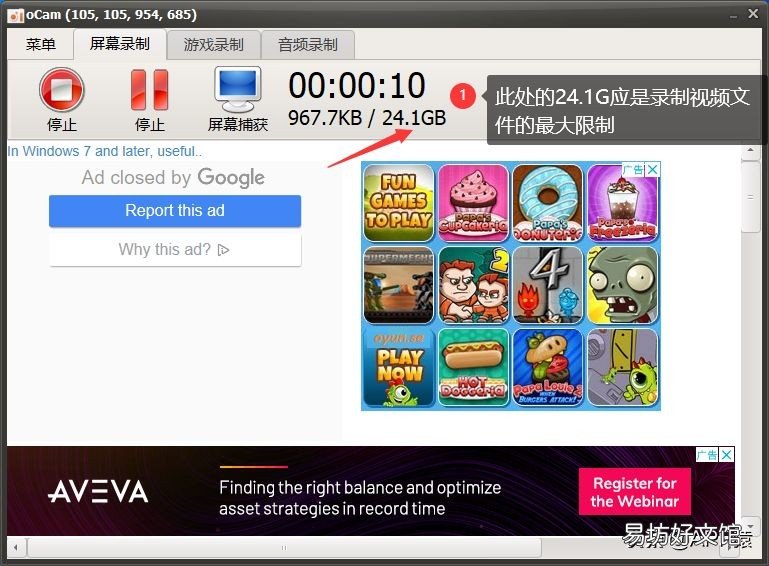Pause recording with the red bars icon

(x=150, y=90)
